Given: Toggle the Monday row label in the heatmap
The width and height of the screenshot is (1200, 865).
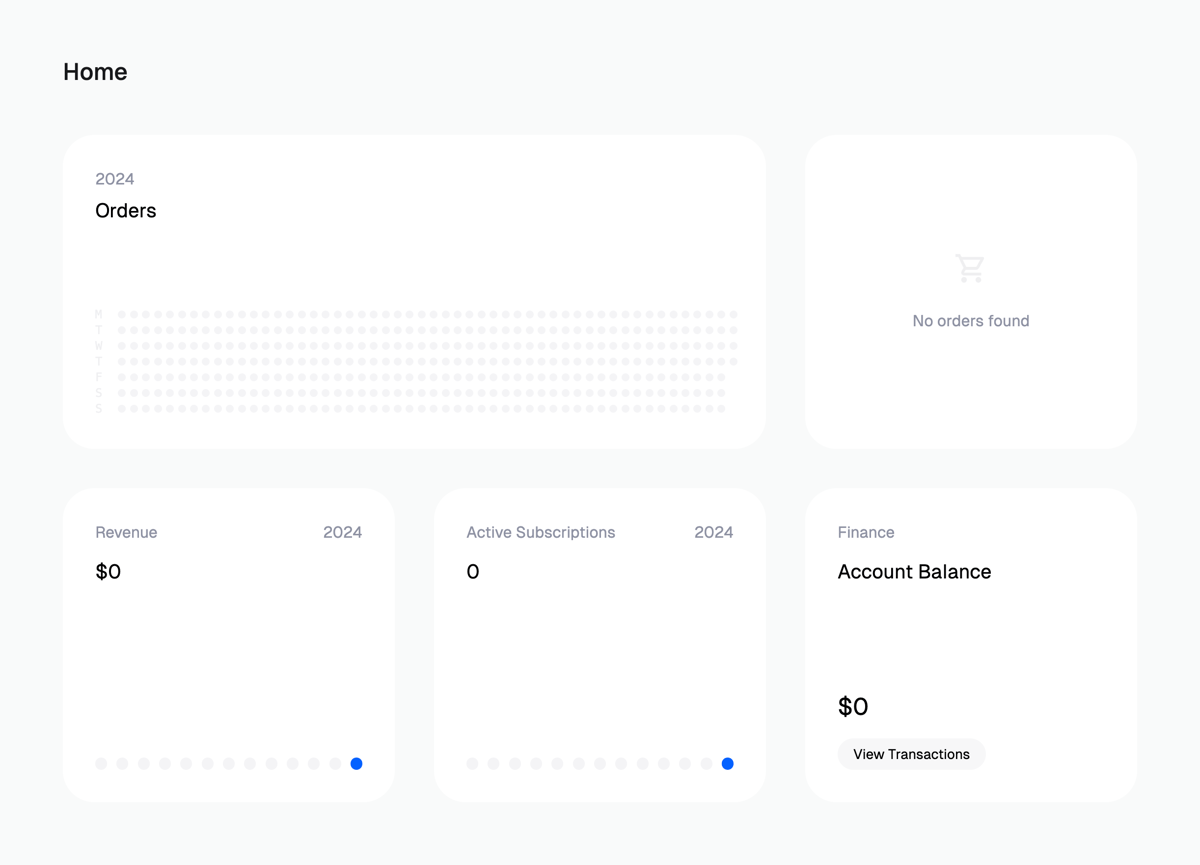Looking at the screenshot, I should (98, 313).
